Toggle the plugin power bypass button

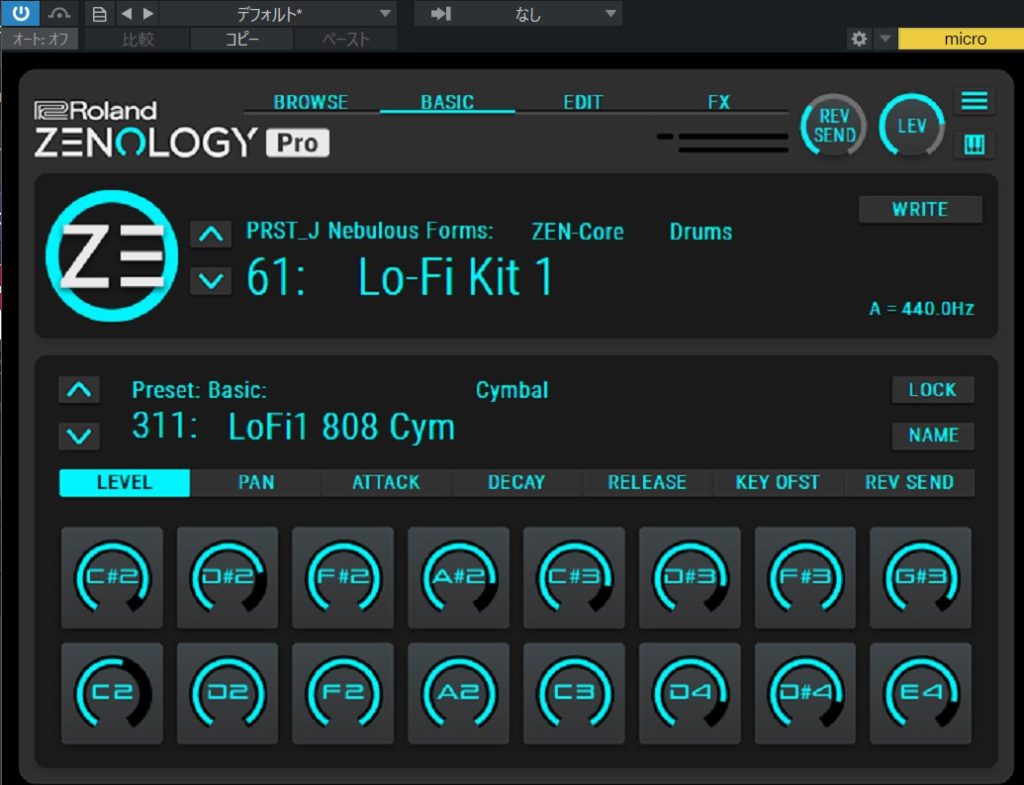20,13
